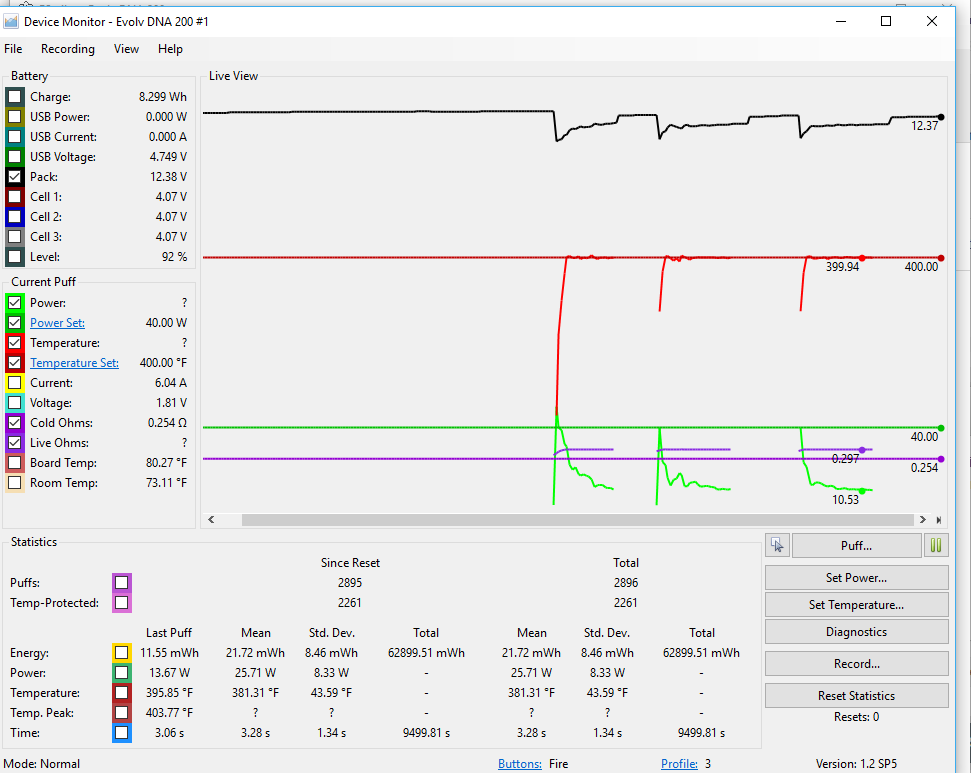Screen dimensions: 971x773
Task: Click right arrow on graph scrollbar
Action: point(923,520)
